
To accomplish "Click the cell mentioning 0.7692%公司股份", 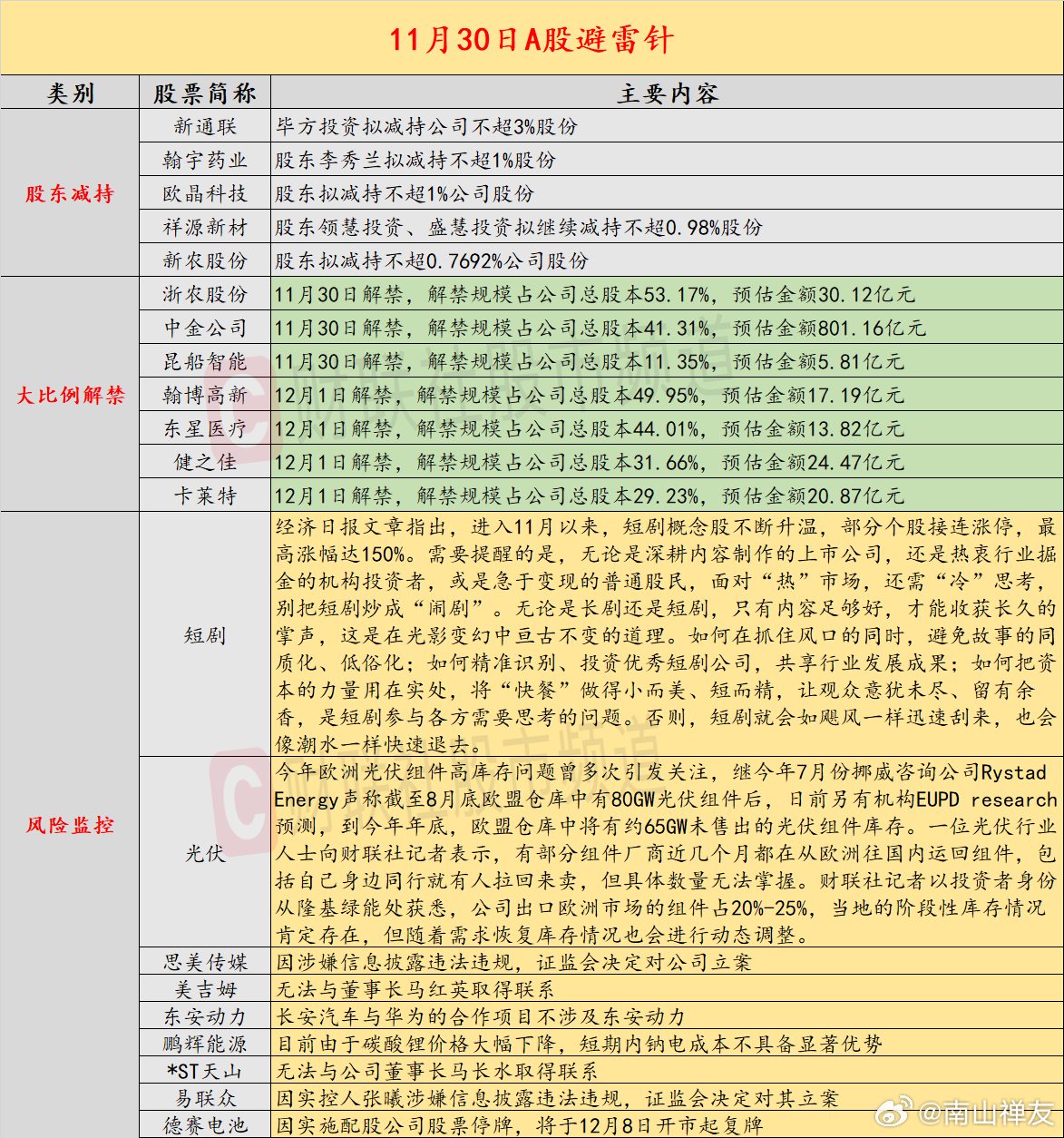I will click(x=667, y=260).
